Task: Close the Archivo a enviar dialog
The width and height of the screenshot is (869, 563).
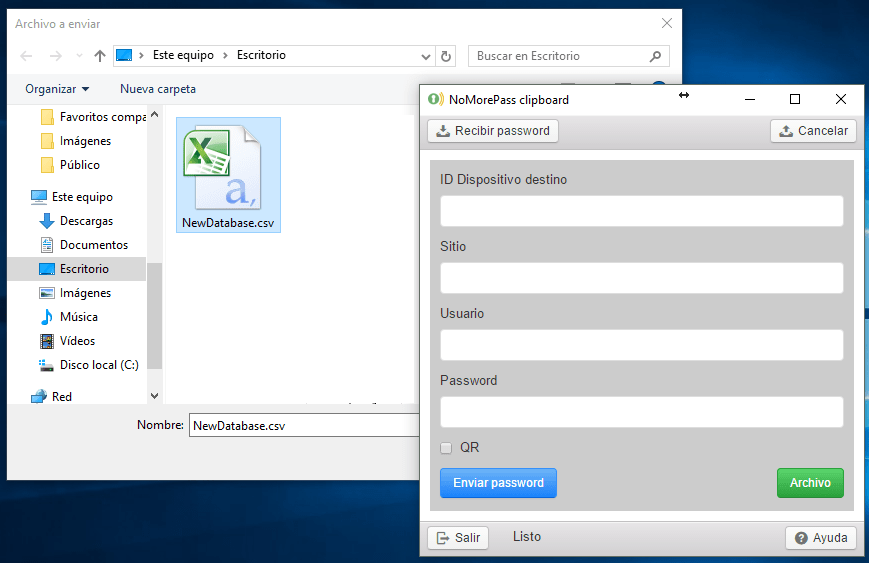Action: [x=667, y=23]
